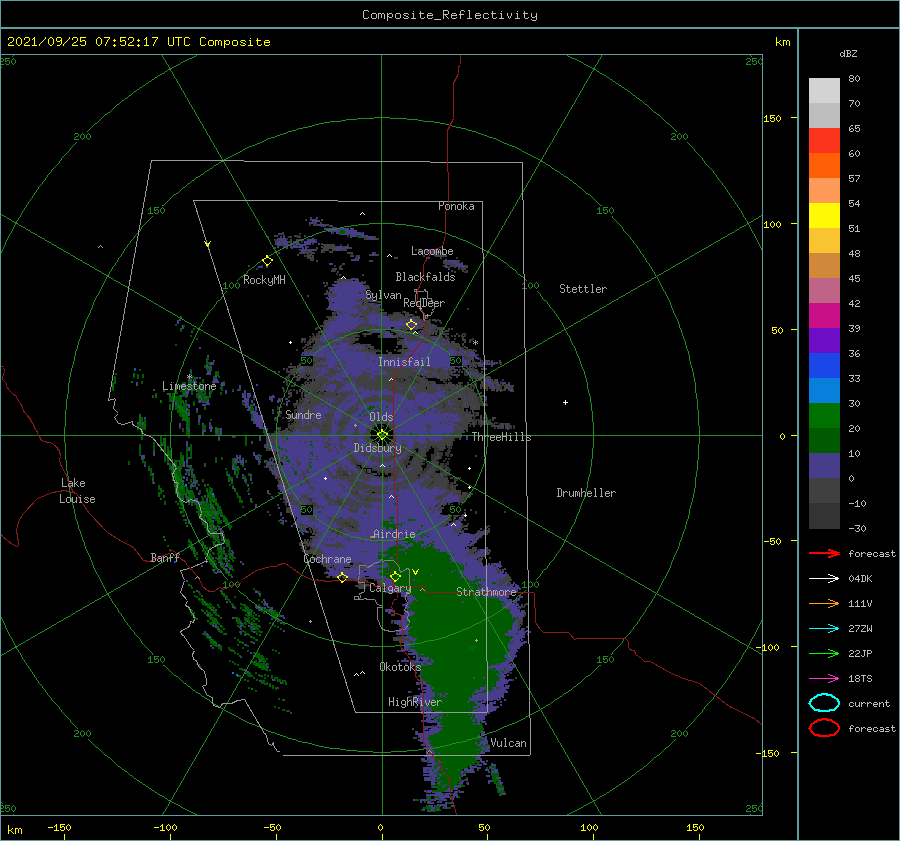
Task: Click the Lacombe city label
Action: point(432,251)
